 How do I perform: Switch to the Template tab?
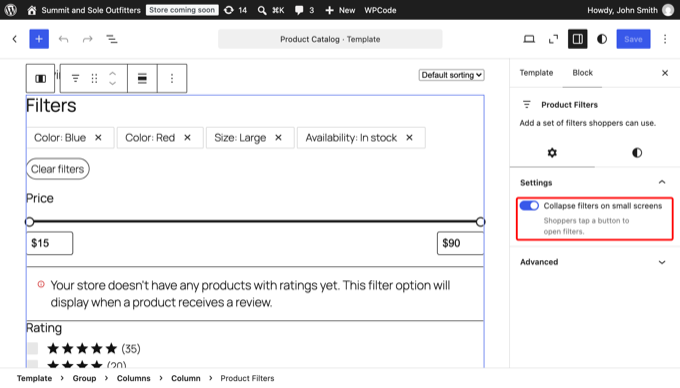[x=536, y=73]
